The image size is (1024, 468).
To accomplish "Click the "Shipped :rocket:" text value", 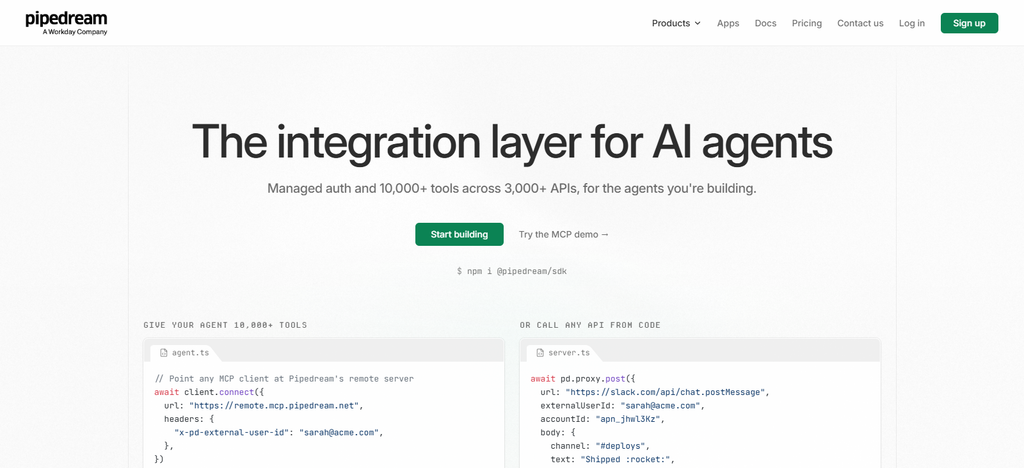I will click(x=626, y=460).
